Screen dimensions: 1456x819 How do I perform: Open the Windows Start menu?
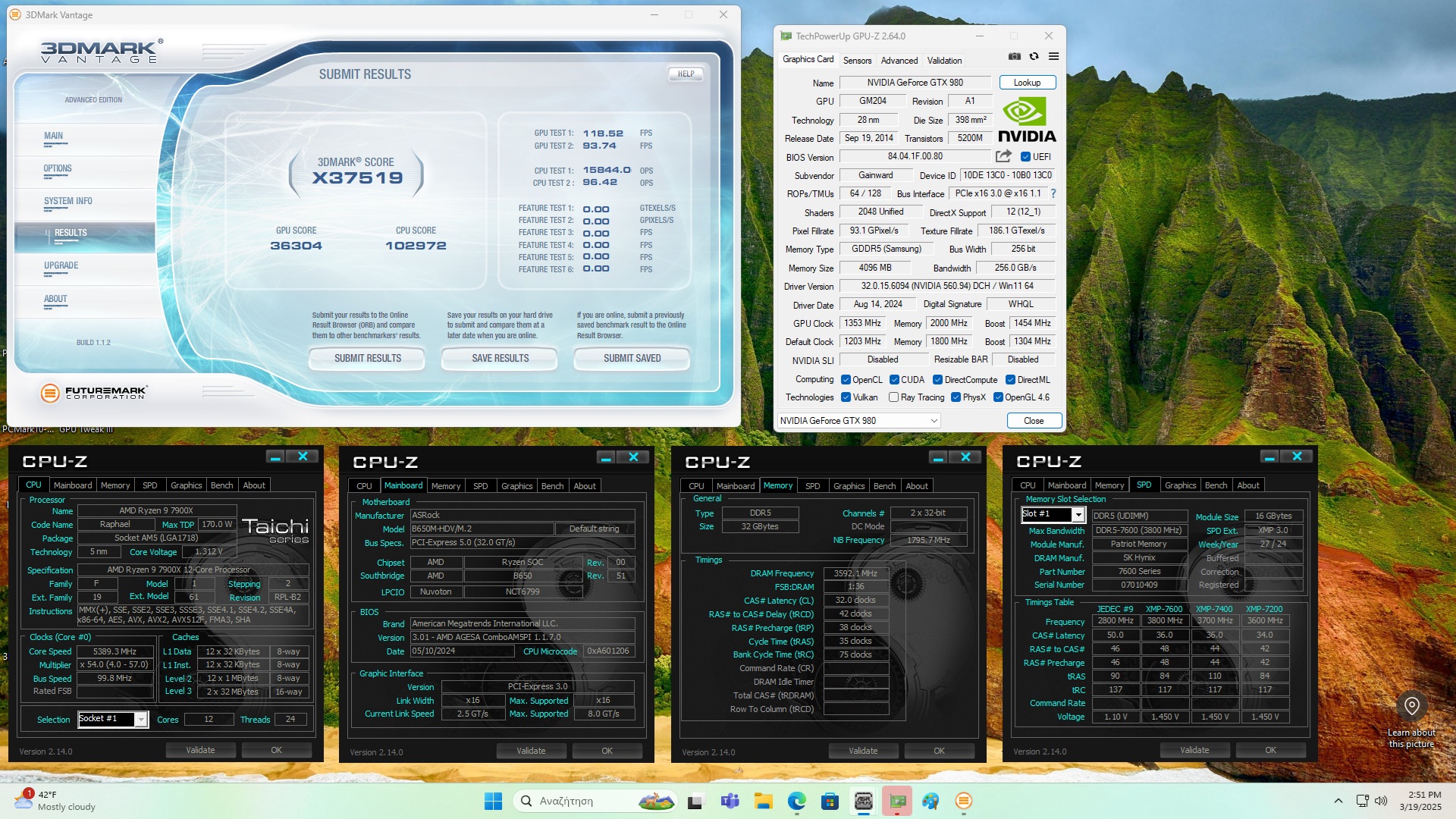[x=493, y=801]
